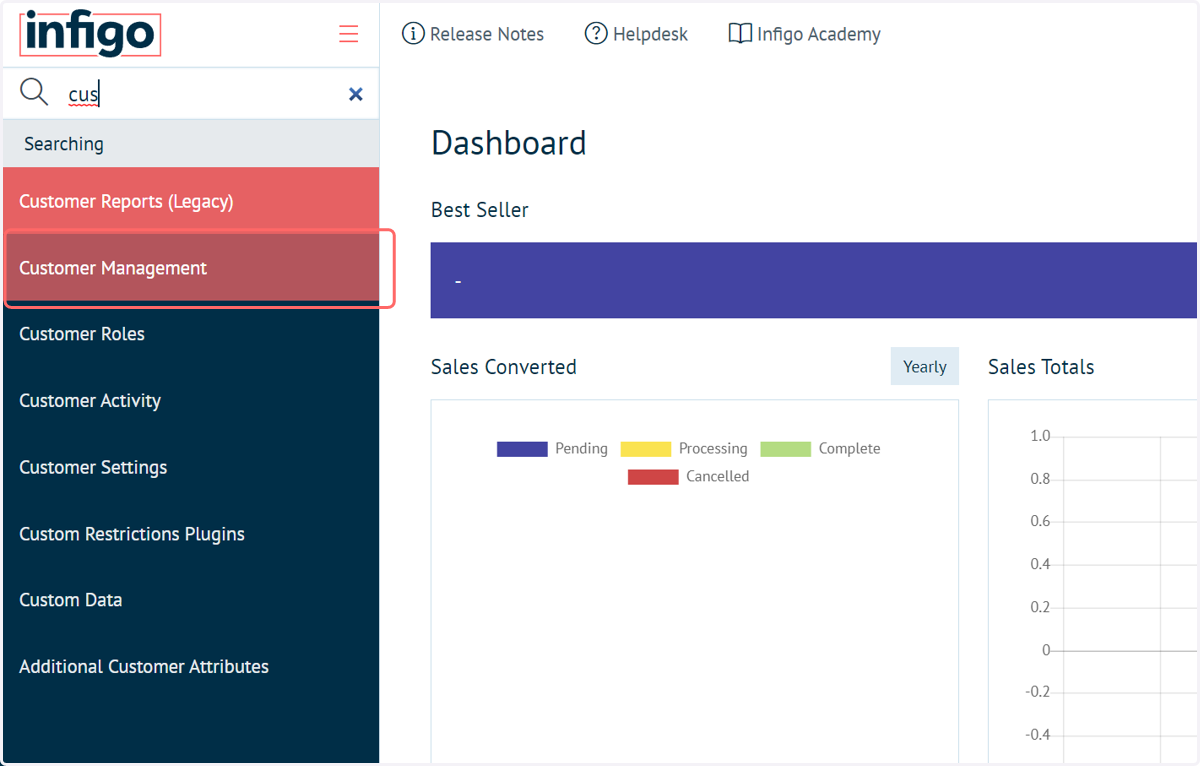
Task: Click the Best Seller label
Action: 480,210
